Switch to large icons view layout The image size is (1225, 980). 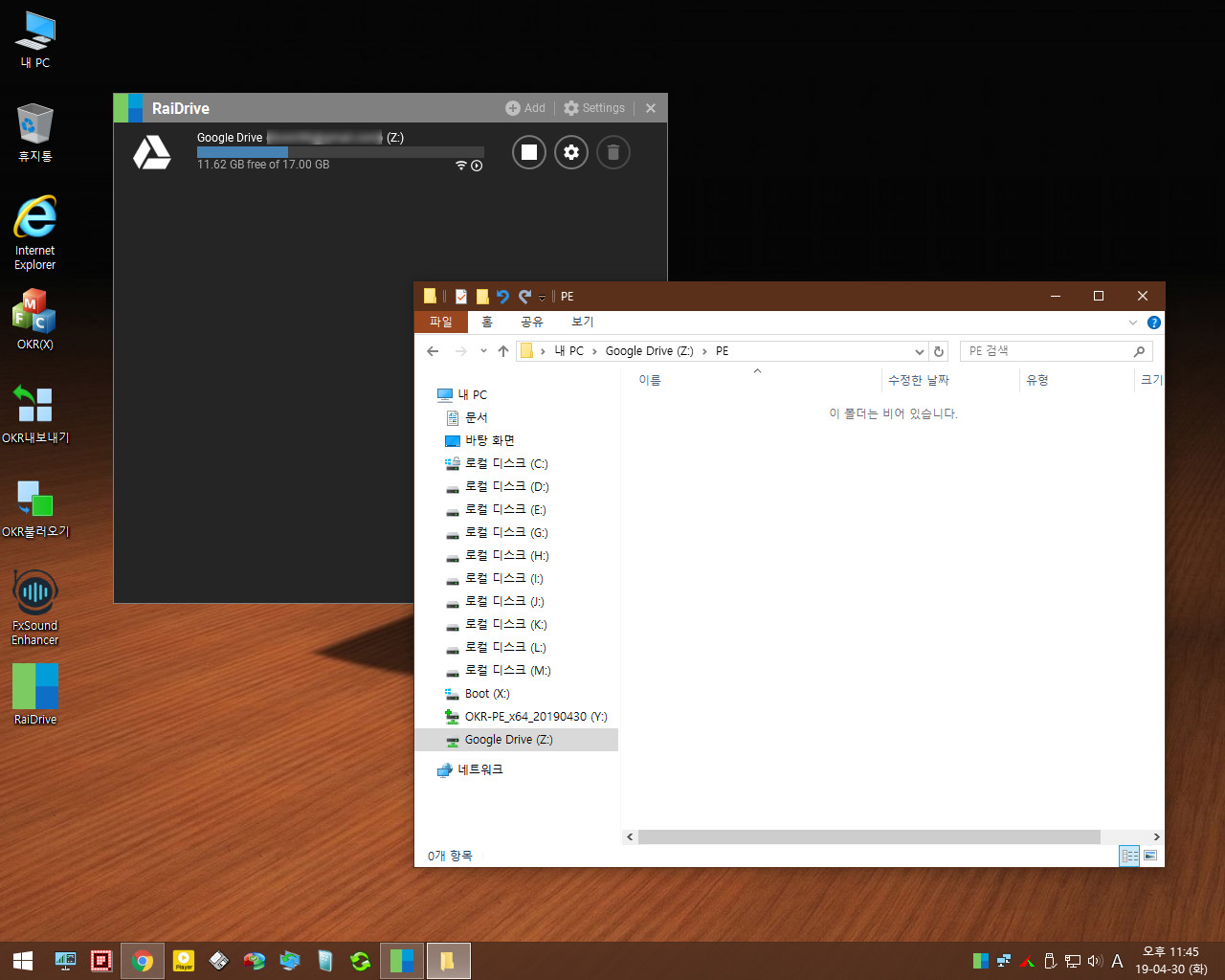click(x=1150, y=856)
